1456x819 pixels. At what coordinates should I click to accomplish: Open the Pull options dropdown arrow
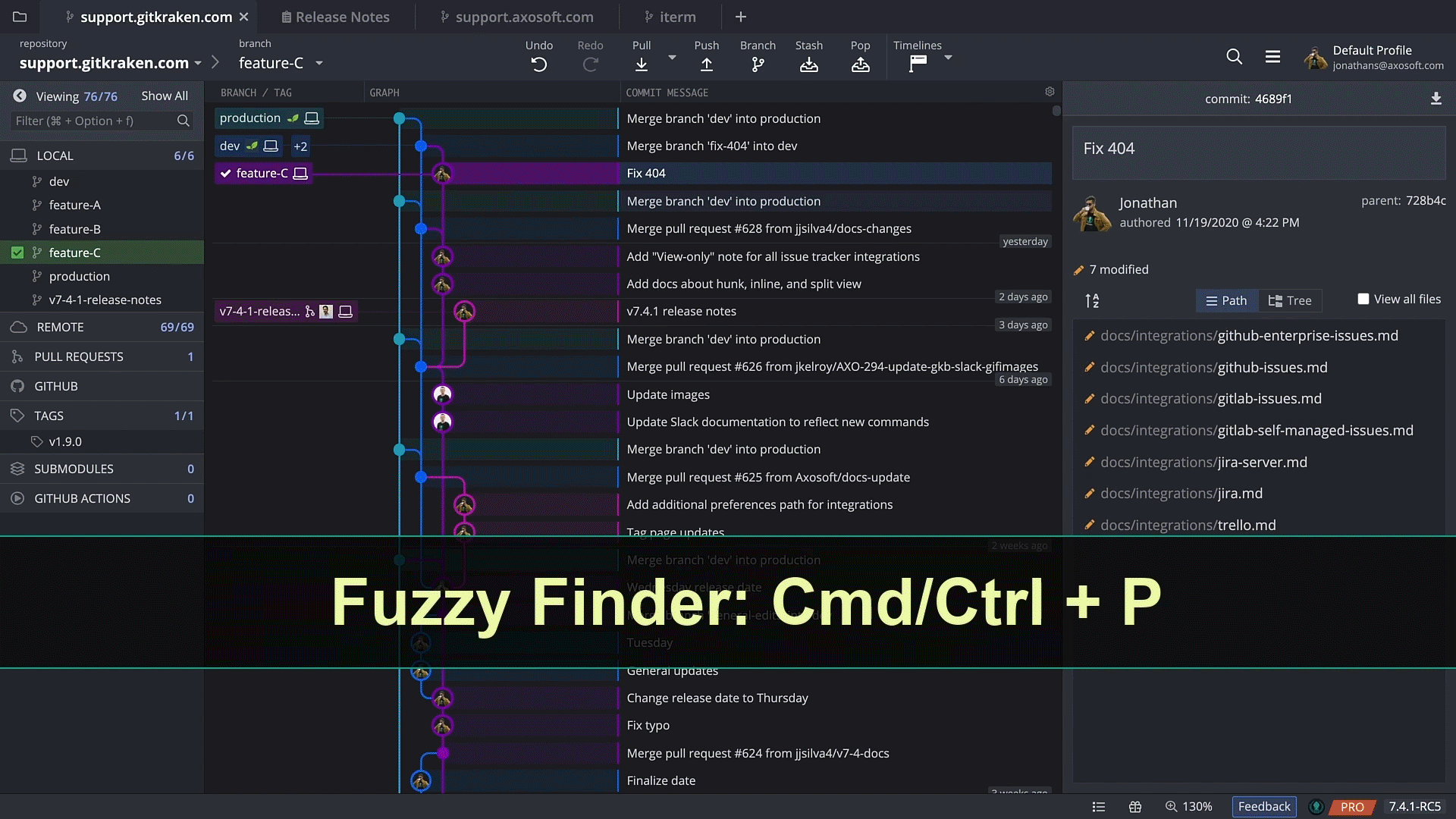pyautogui.click(x=672, y=58)
